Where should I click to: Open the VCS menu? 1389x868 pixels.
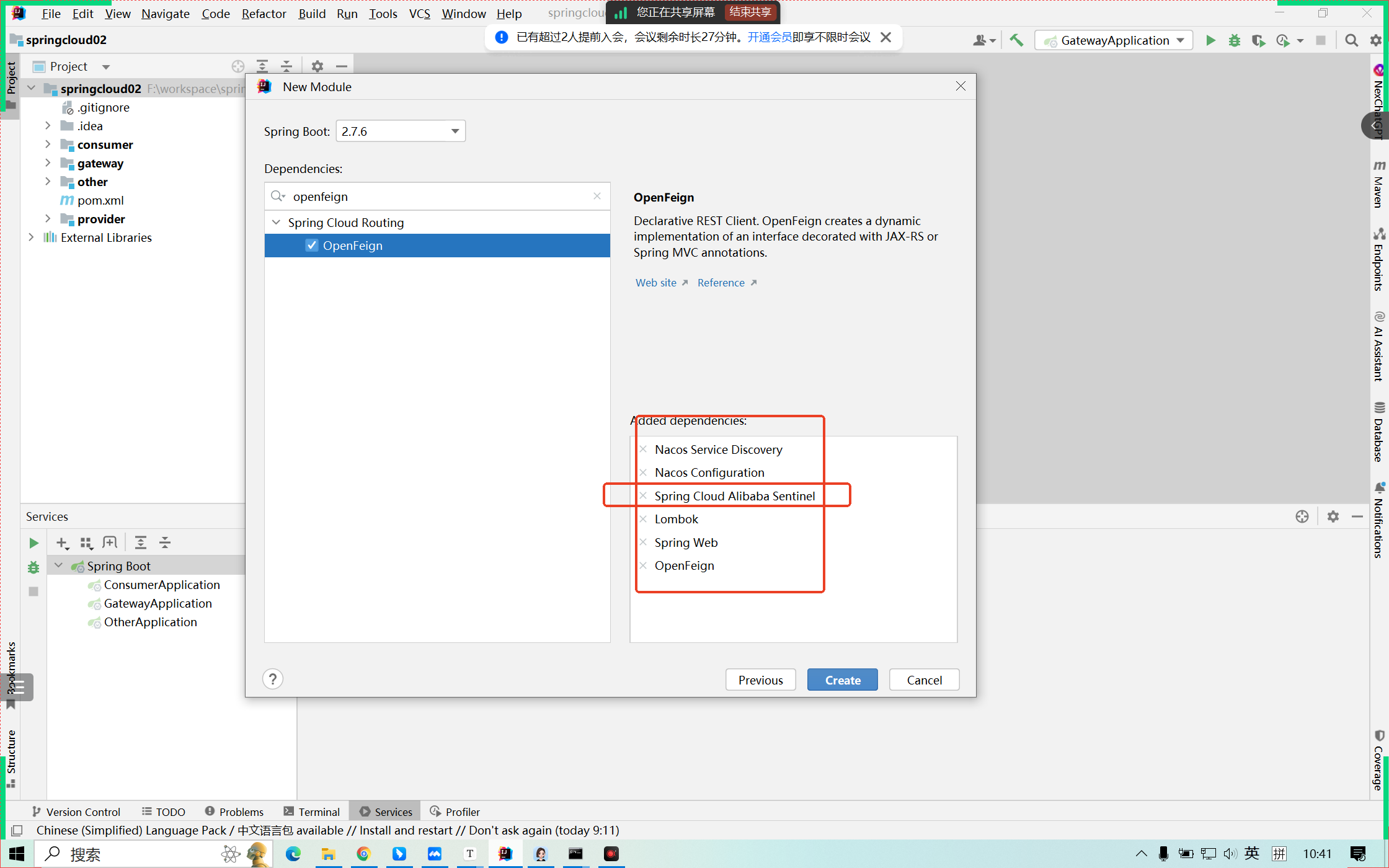coord(419,14)
